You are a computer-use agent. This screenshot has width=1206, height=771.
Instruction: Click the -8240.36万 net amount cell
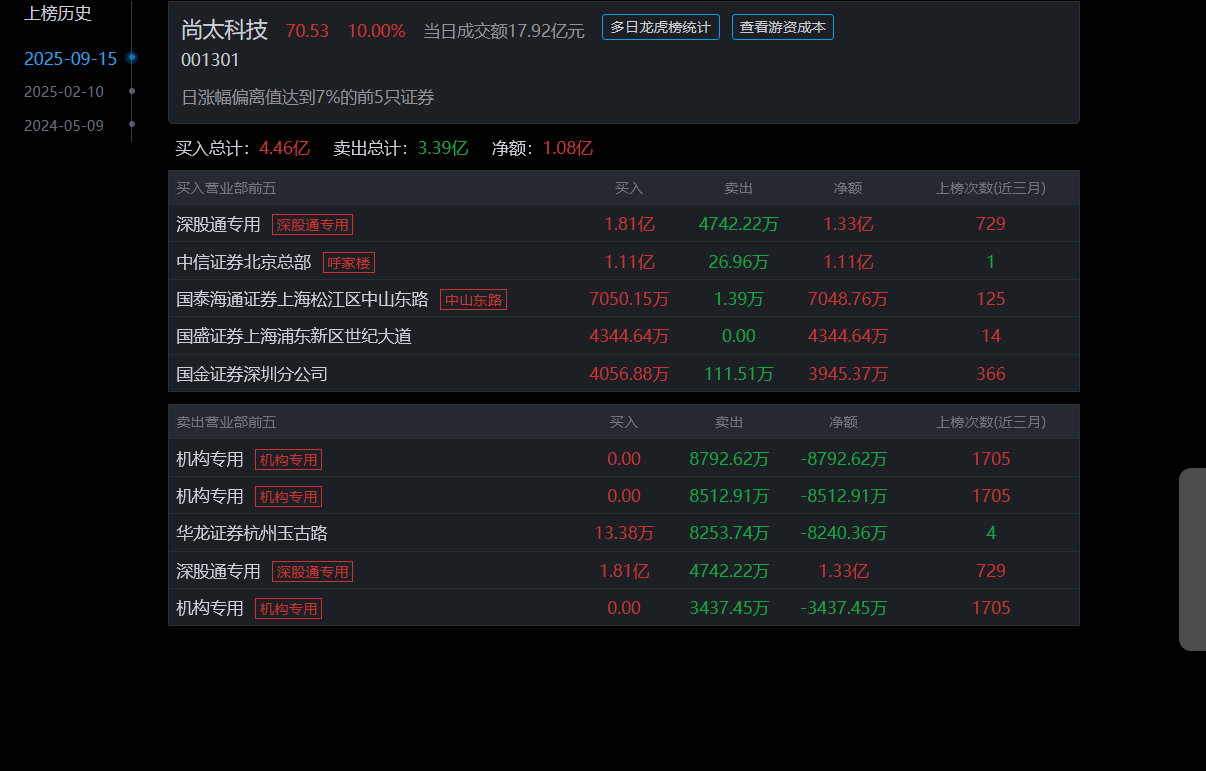click(843, 533)
